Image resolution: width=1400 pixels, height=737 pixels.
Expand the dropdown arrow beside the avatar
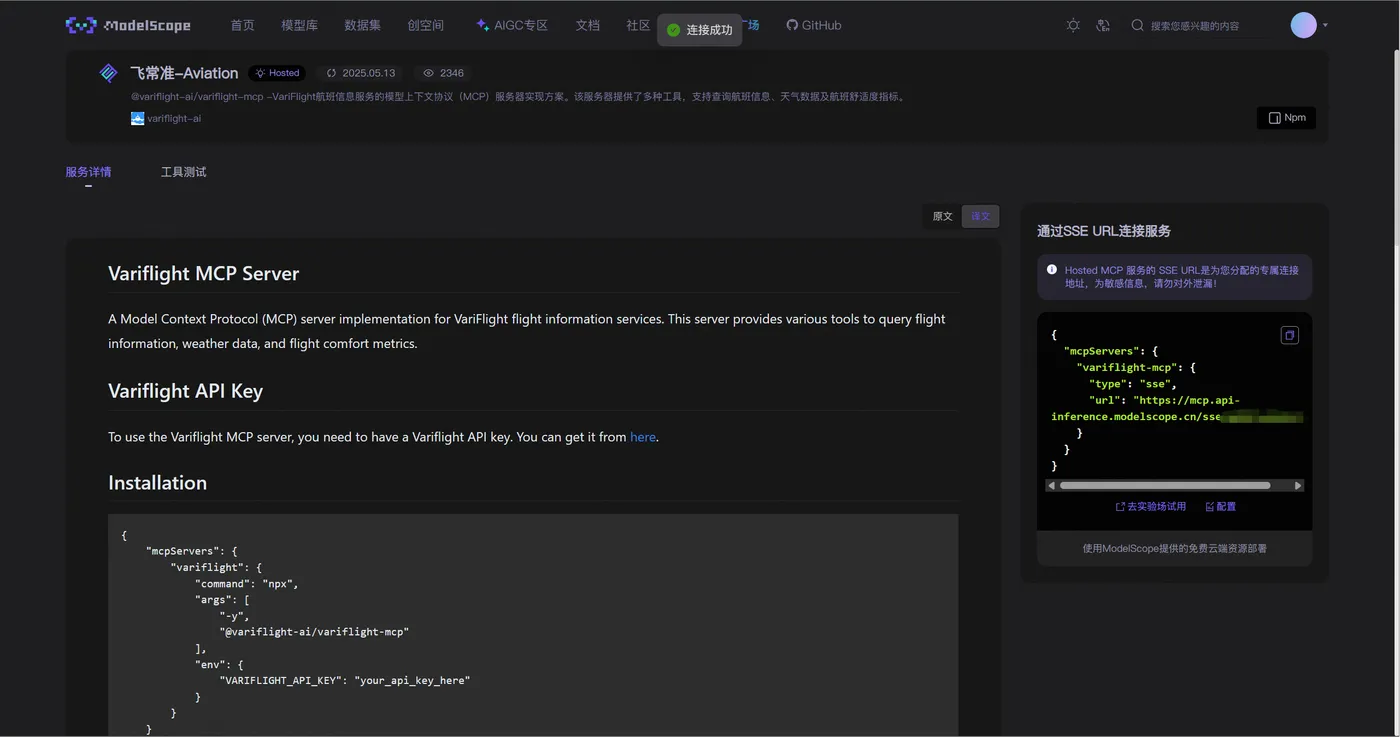1325,25
